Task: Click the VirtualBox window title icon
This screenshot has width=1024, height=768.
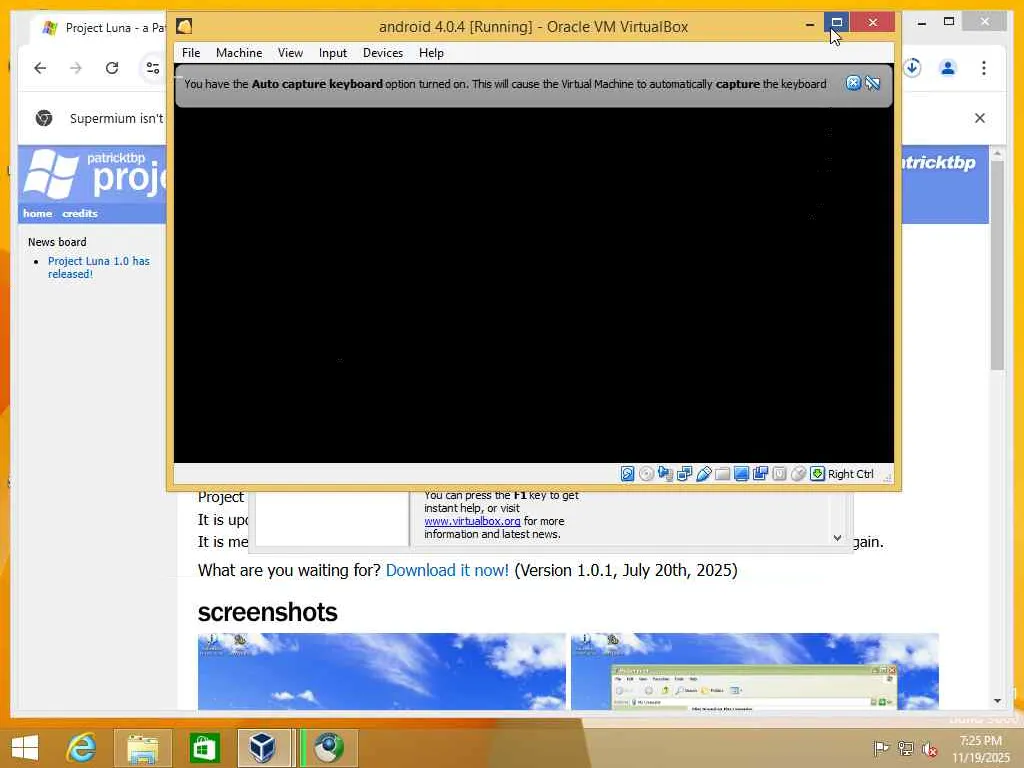Action: [184, 26]
